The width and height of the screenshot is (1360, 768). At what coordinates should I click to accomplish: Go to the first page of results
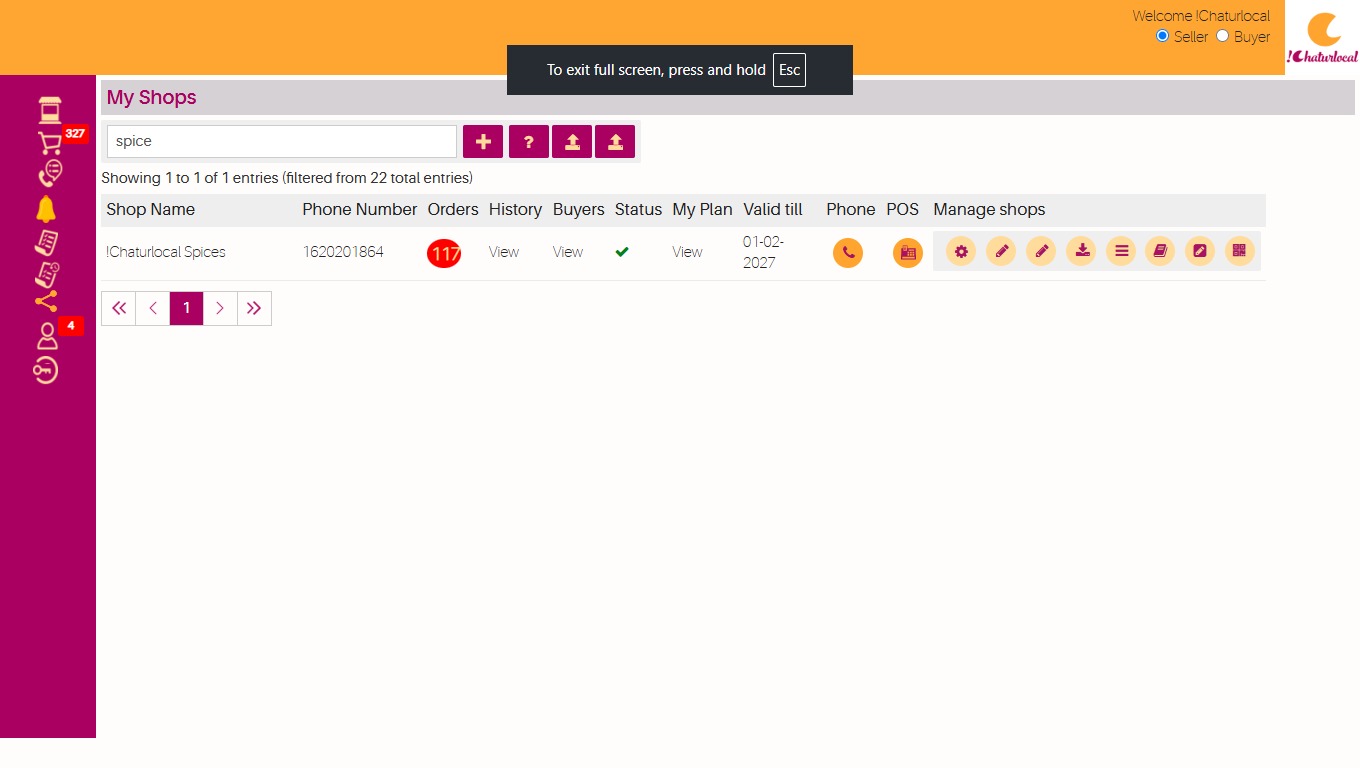point(119,308)
